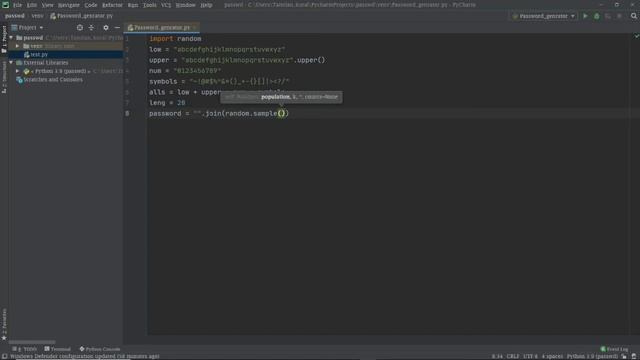This screenshot has height=360, width=640.
Task: Click the 'leng = 20' code line
Action: click(167, 103)
